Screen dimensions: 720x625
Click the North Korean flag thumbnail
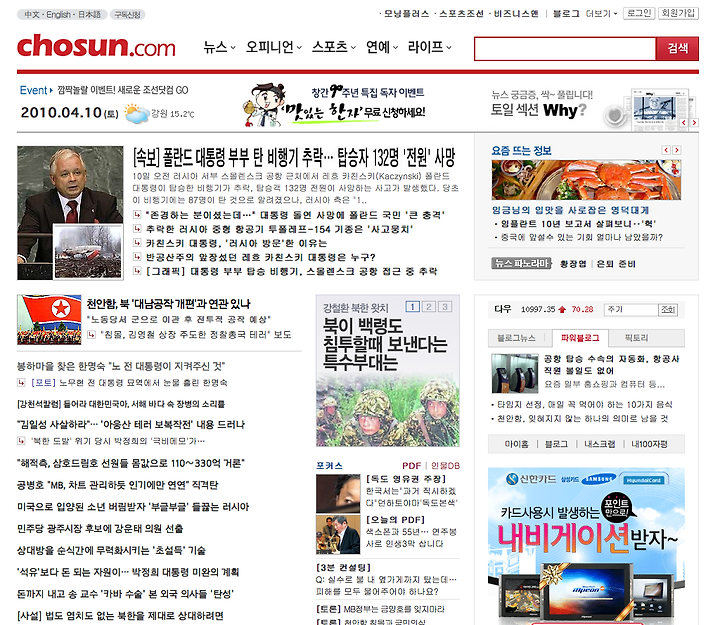pos(49,320)
